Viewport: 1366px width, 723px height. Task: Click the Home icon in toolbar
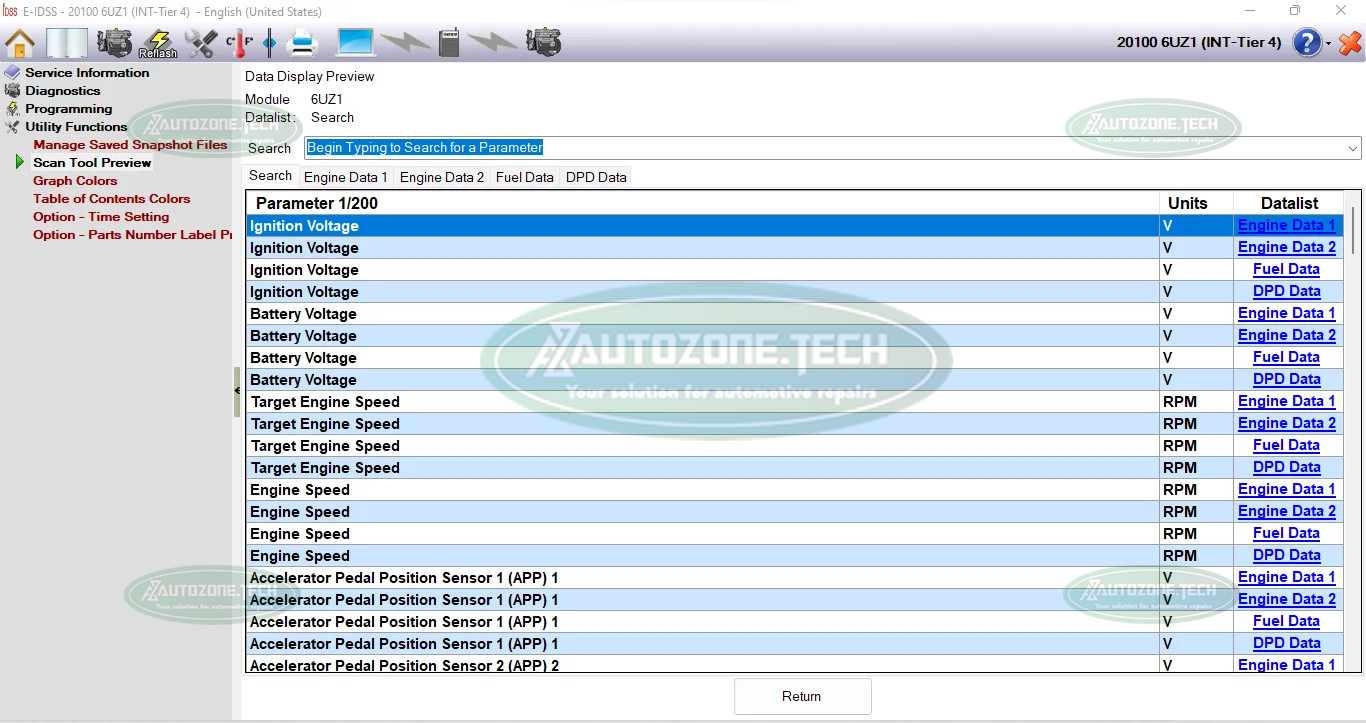tap(20, 43)
